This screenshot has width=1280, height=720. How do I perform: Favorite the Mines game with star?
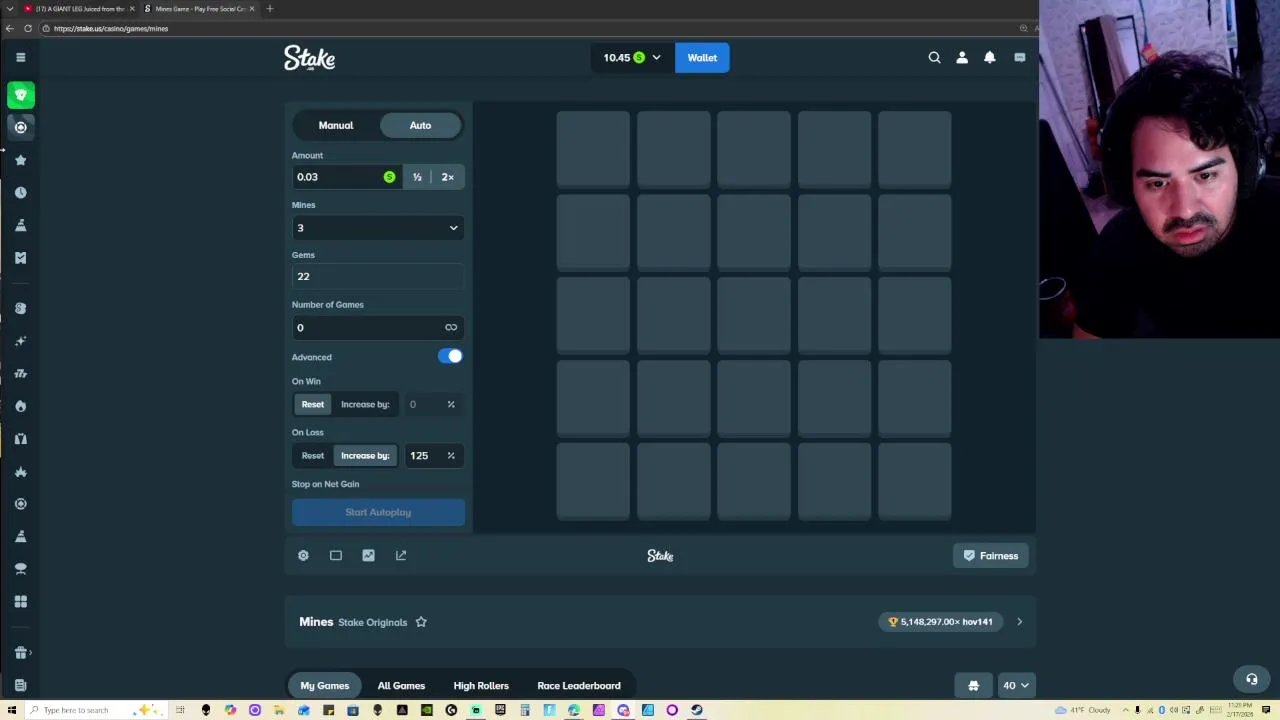(x=421, y=622)
